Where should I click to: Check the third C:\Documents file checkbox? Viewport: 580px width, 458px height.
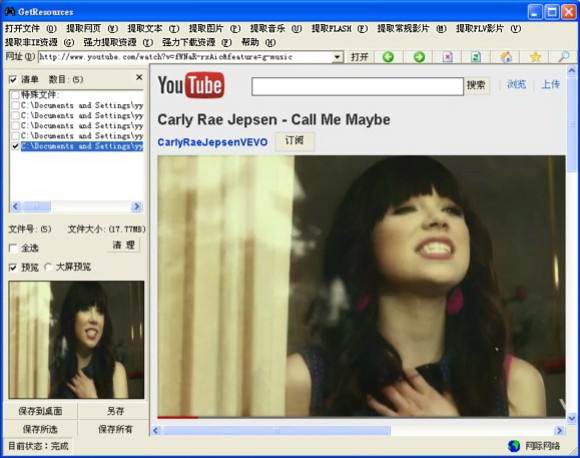click(x=15, y=126)
